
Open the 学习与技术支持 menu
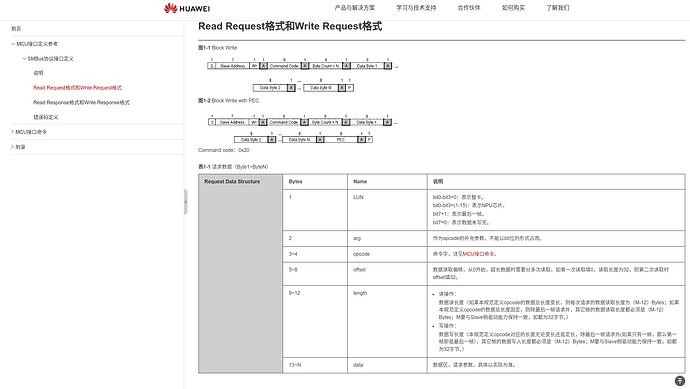pos(416,8)
